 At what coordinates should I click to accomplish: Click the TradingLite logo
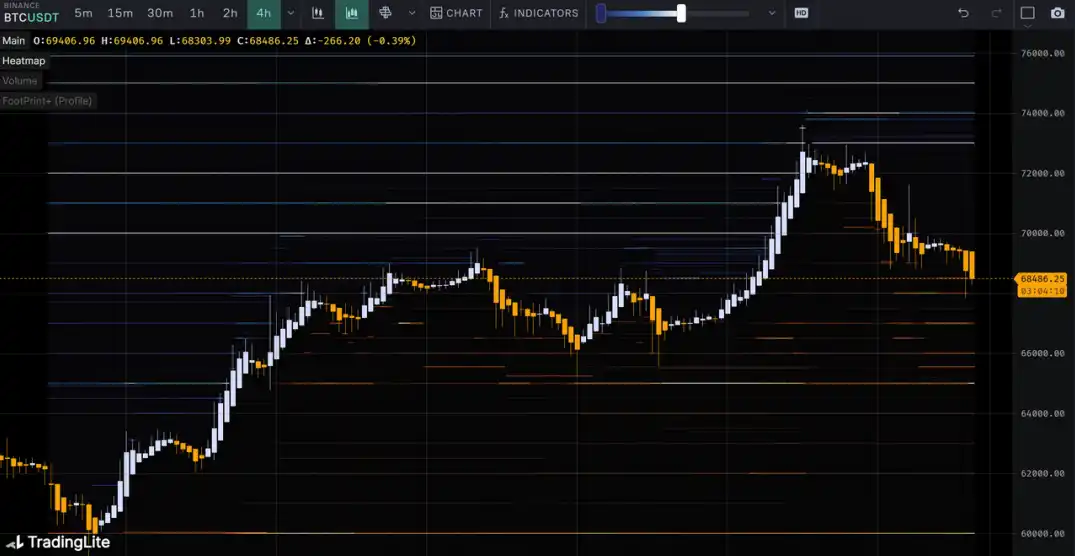57,542
